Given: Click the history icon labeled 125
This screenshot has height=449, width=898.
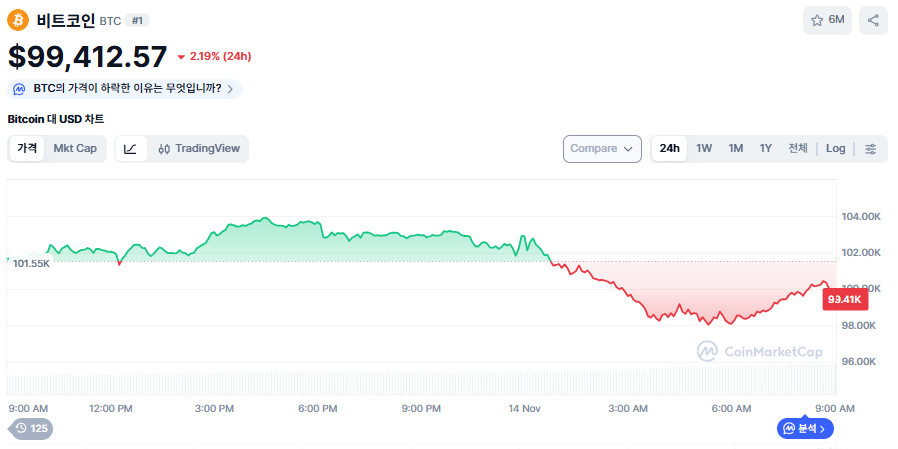Looking at the screenshot, I should (x=31, y=428).
